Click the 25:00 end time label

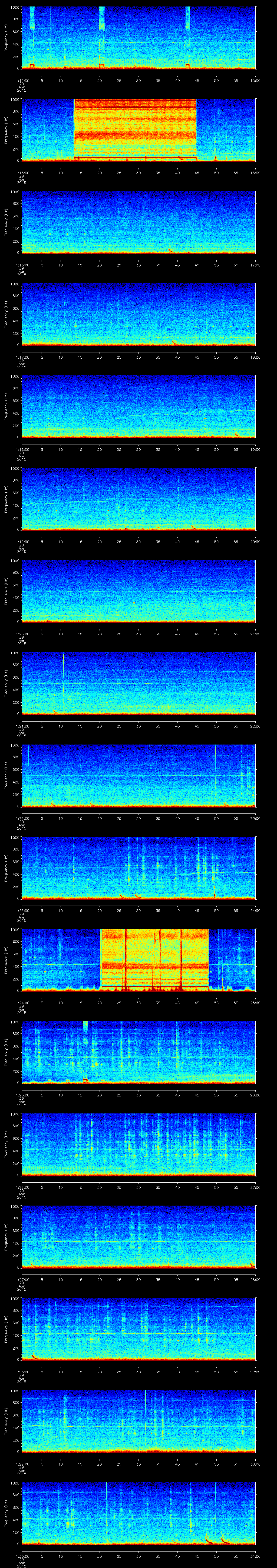[x=255, y=1003]
